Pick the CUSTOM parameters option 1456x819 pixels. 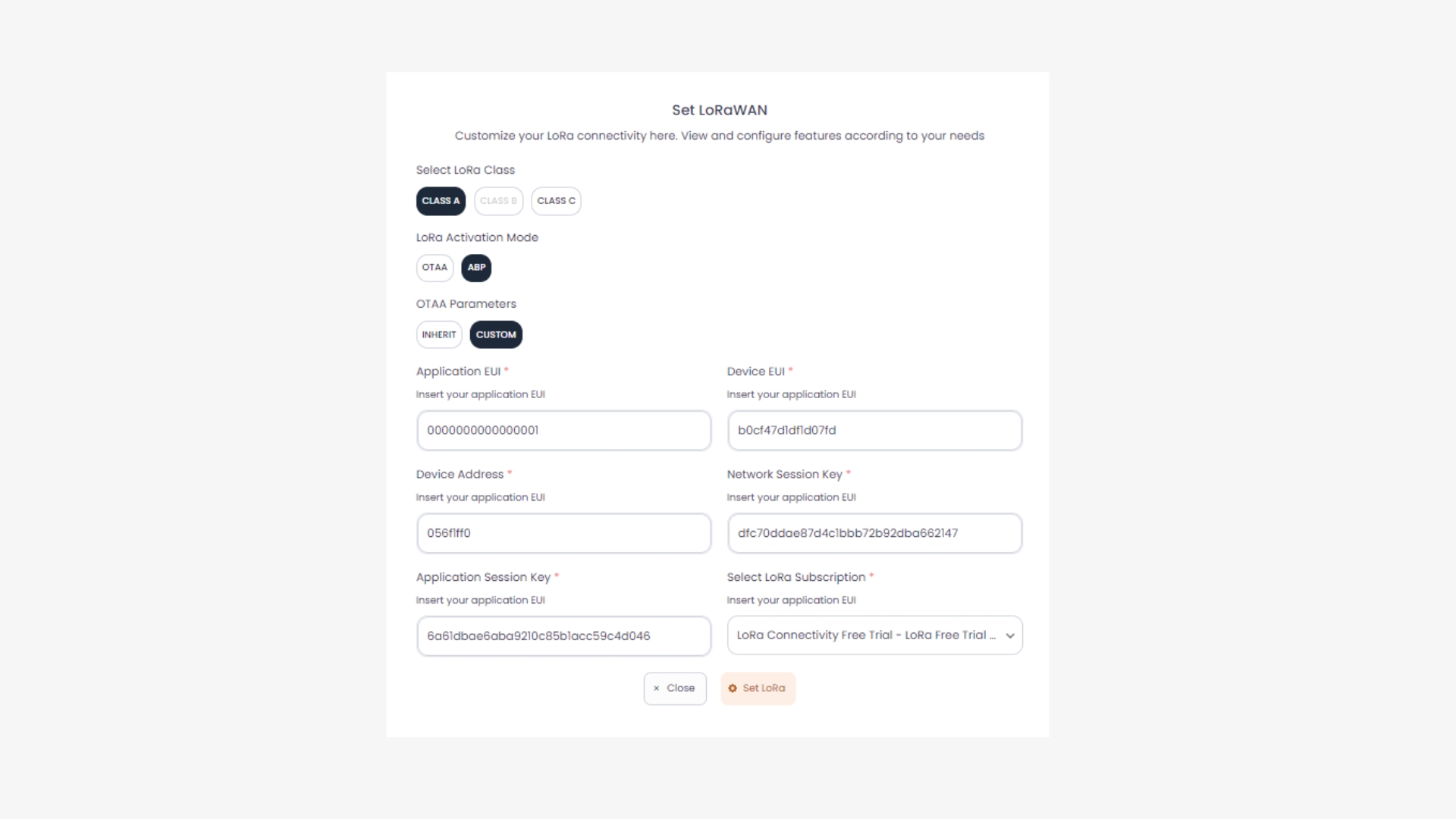click(x=496, y=334)
